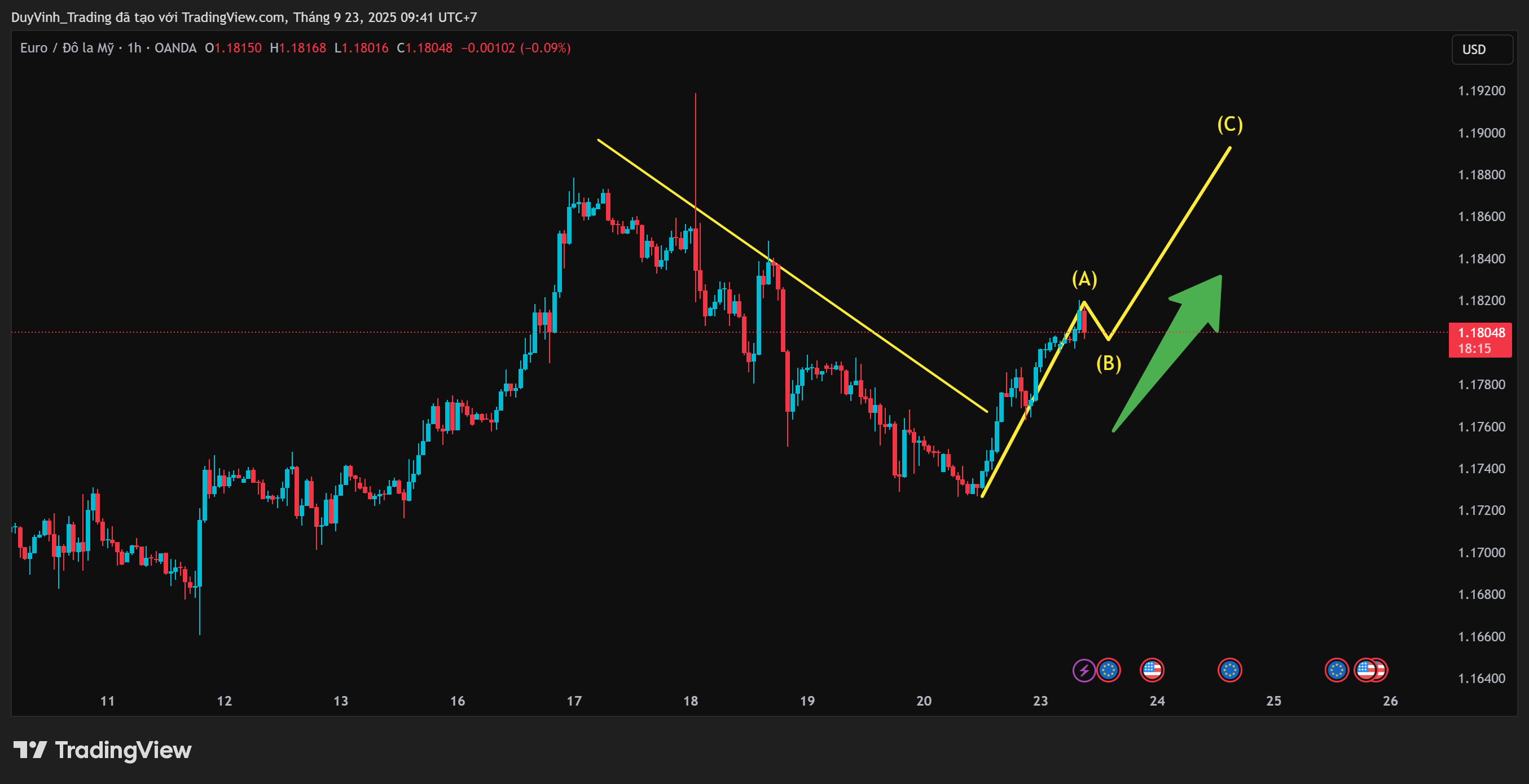The height and width of the screenshot is (784, 1529).
Task: Click date 25 on the time axis
Action: pos(1274,701)
